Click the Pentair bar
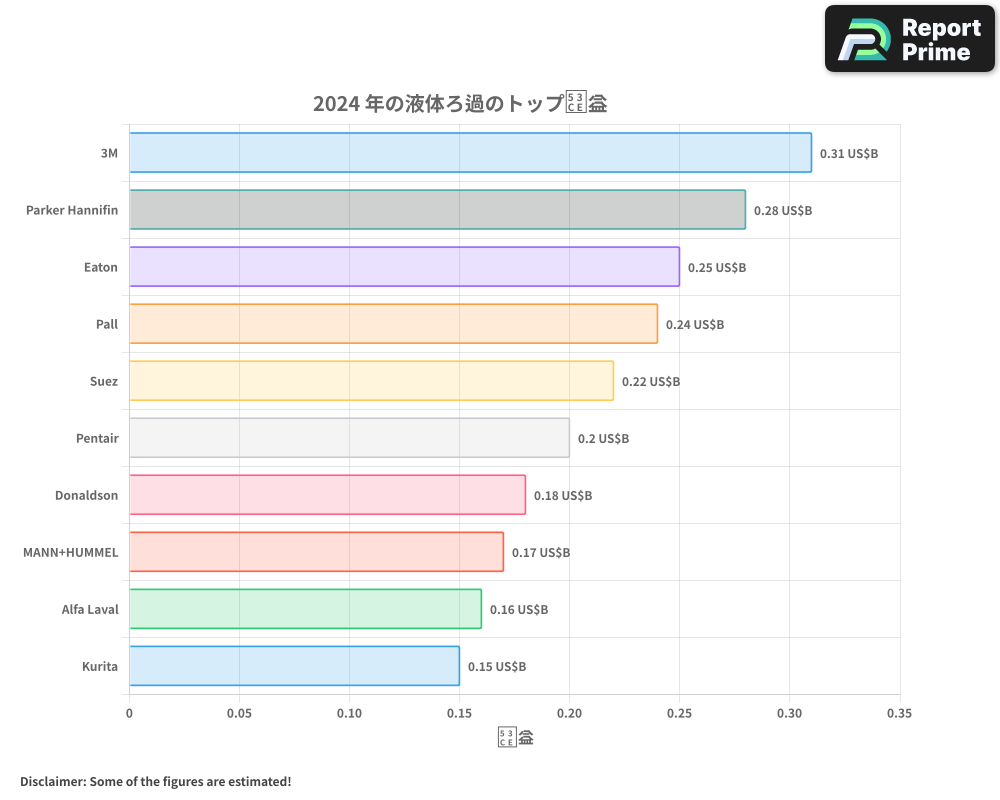The height and width of the screenshot is (800, 1000). pos(350,438)
